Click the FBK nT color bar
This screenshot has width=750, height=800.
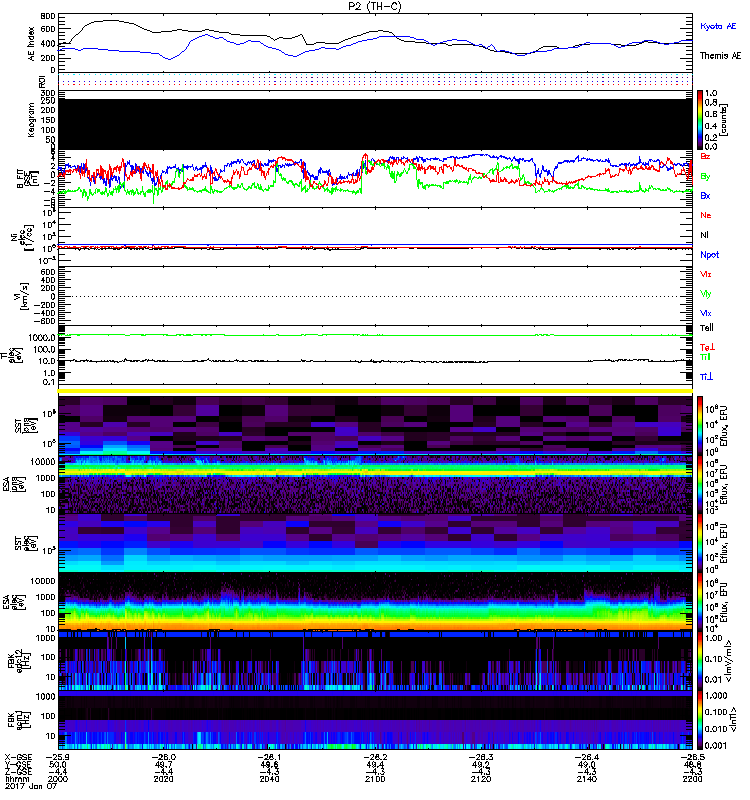pyautogui.click(x=700, y=720)
